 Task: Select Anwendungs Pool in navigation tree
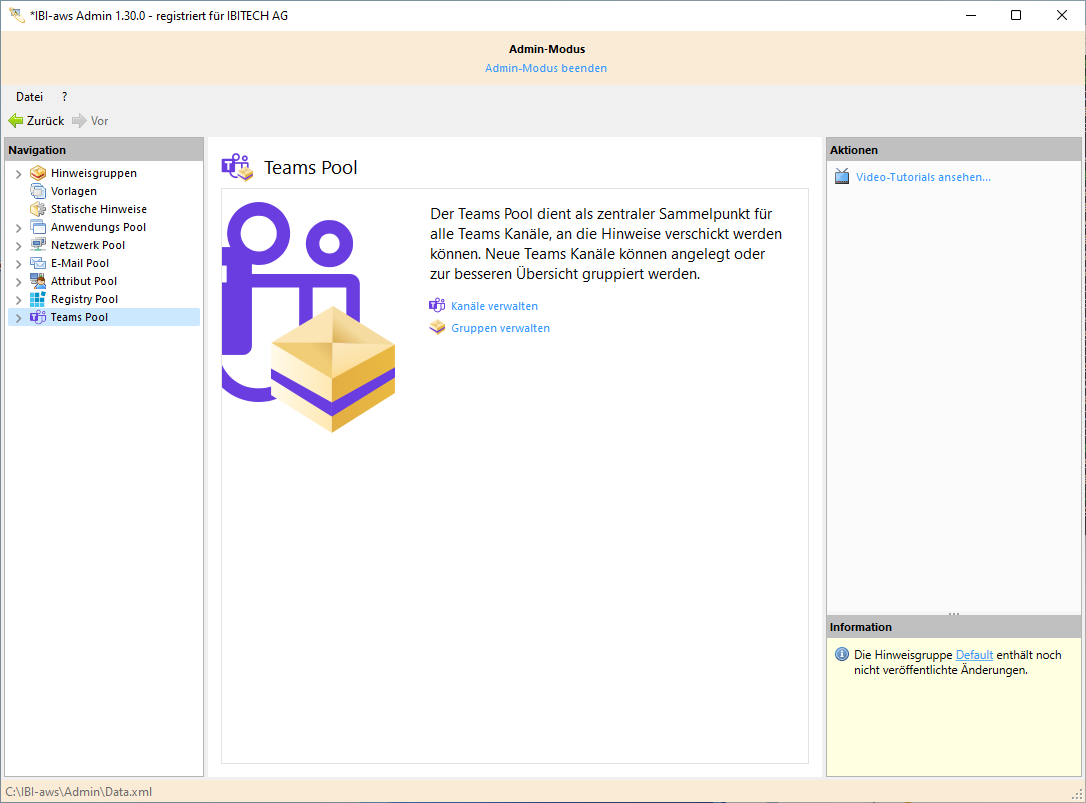98,227
